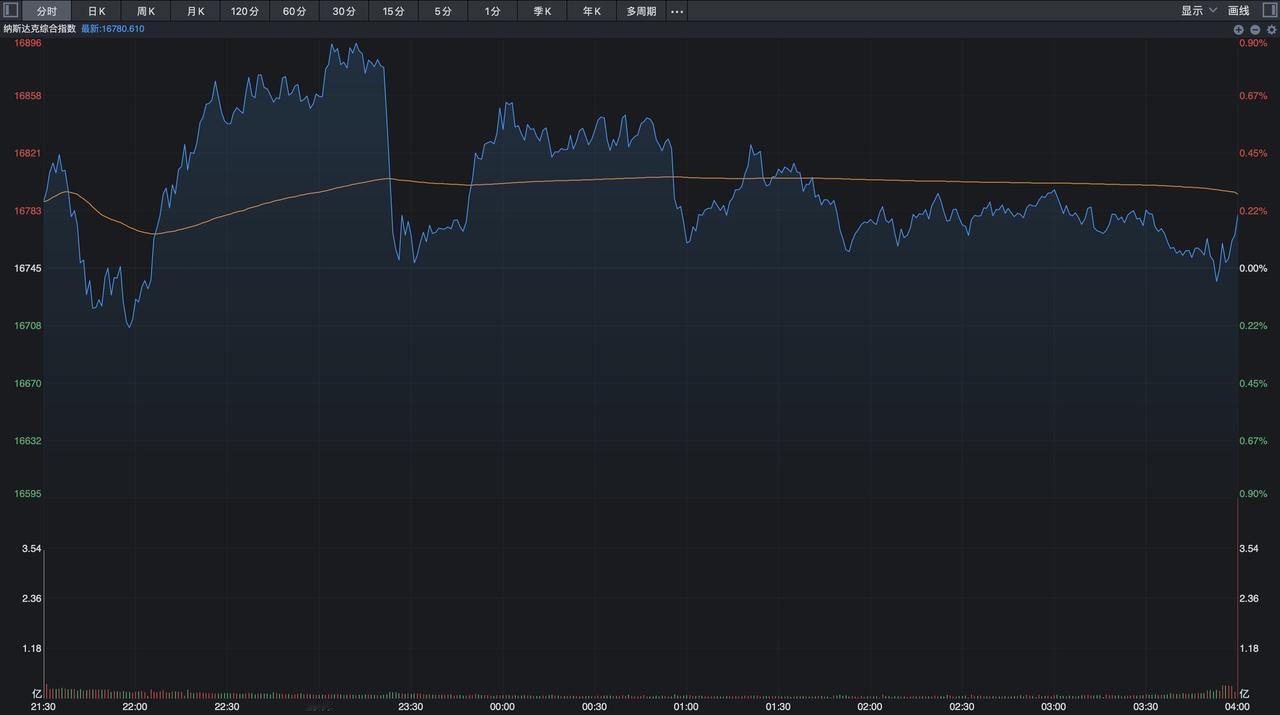Switch to the 周K tab
The width and height of the screenshot is (1280, 715).
pos(146,11)
